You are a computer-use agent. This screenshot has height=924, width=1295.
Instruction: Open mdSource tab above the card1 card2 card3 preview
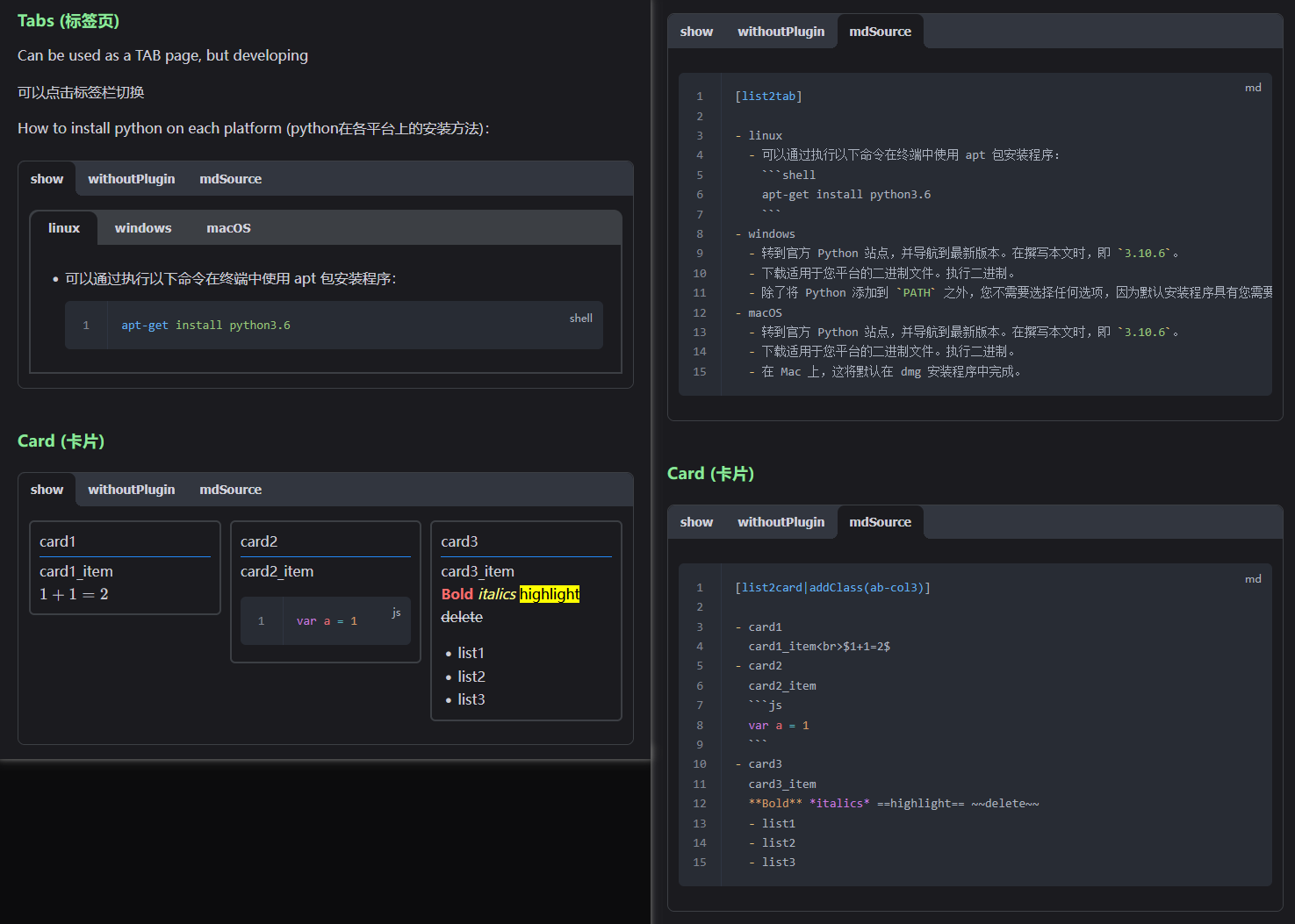(230, 490)
